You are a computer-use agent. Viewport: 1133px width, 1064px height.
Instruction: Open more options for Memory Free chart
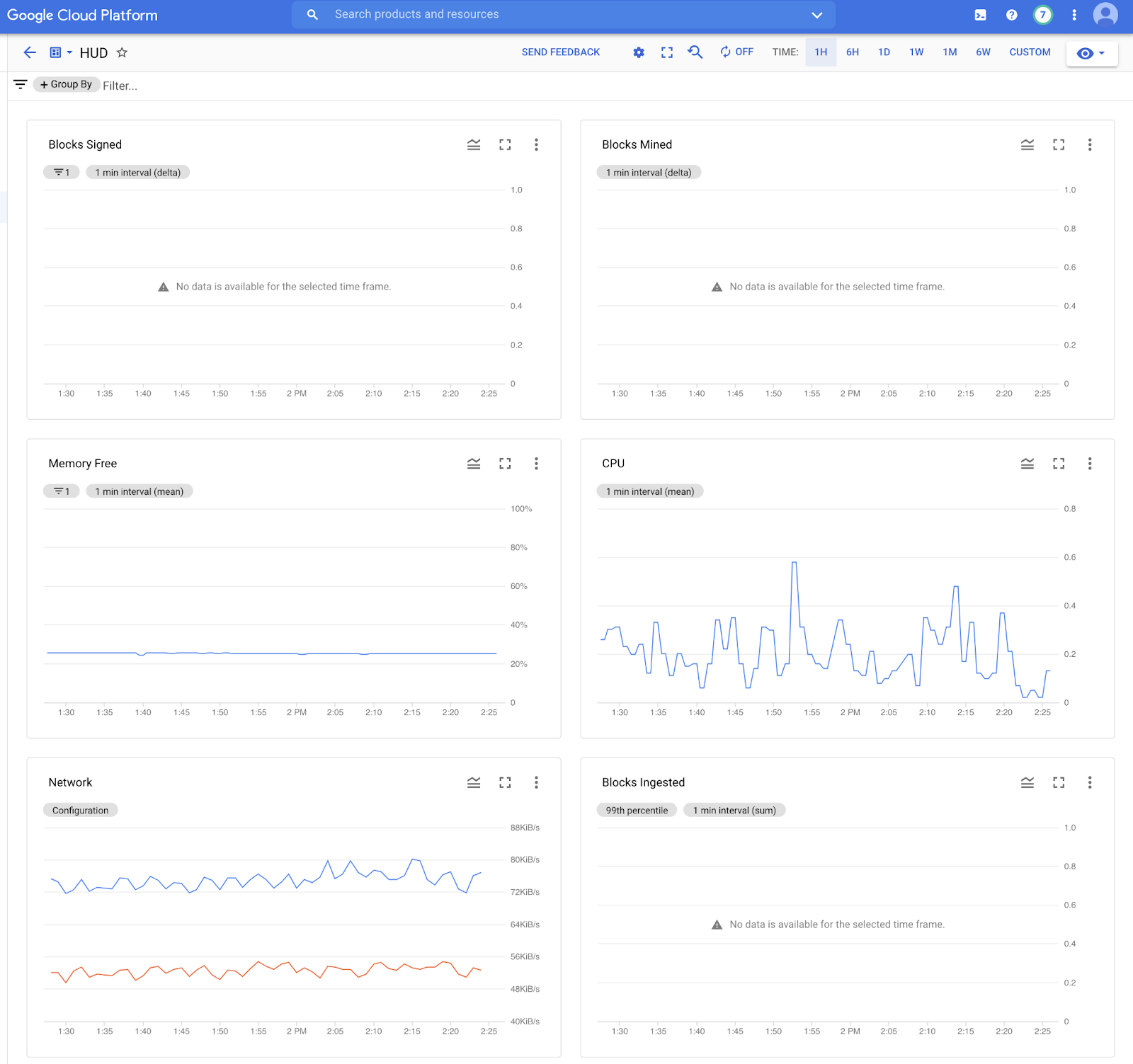(x=536, y=464)
